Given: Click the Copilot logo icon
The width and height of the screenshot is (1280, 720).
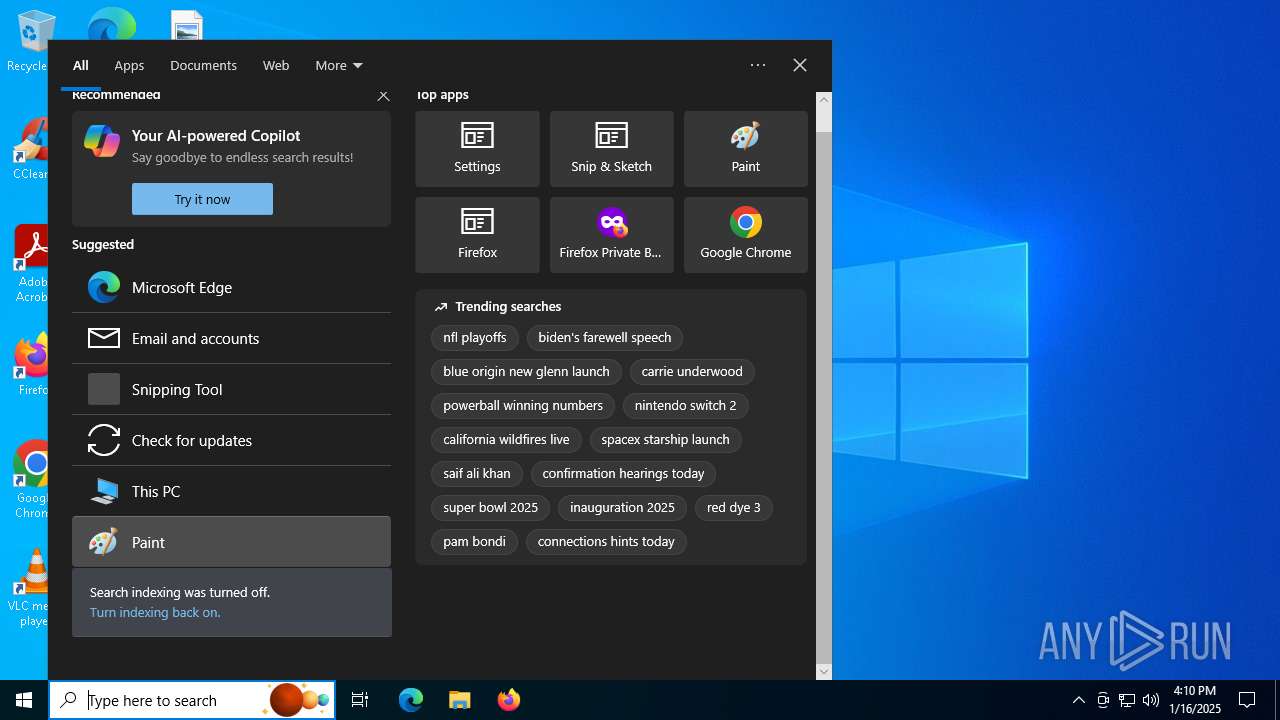Looking at the screenshot, I should (102, 141).
